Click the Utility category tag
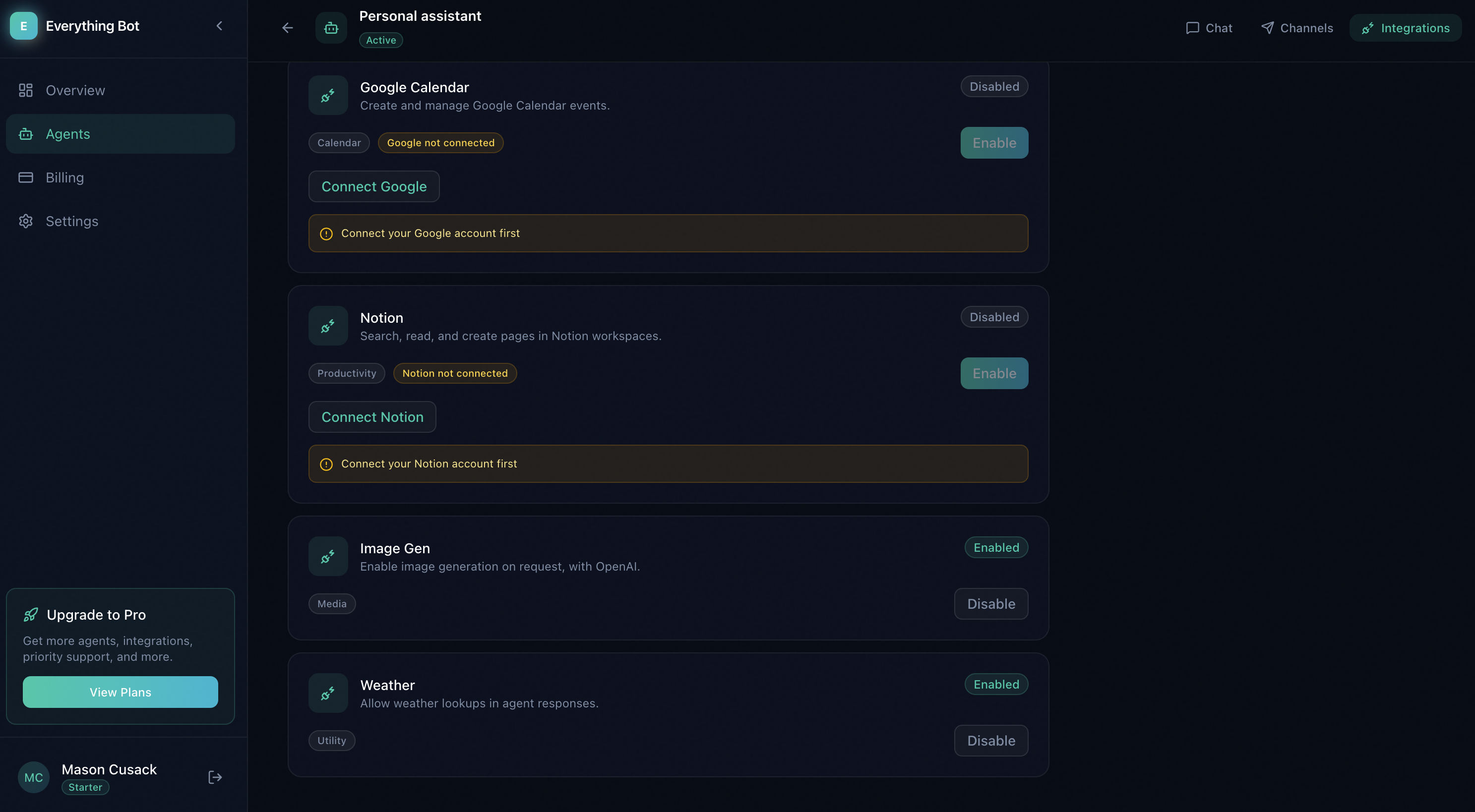Viewport: 1475px width, 812px height. point(331,741)
